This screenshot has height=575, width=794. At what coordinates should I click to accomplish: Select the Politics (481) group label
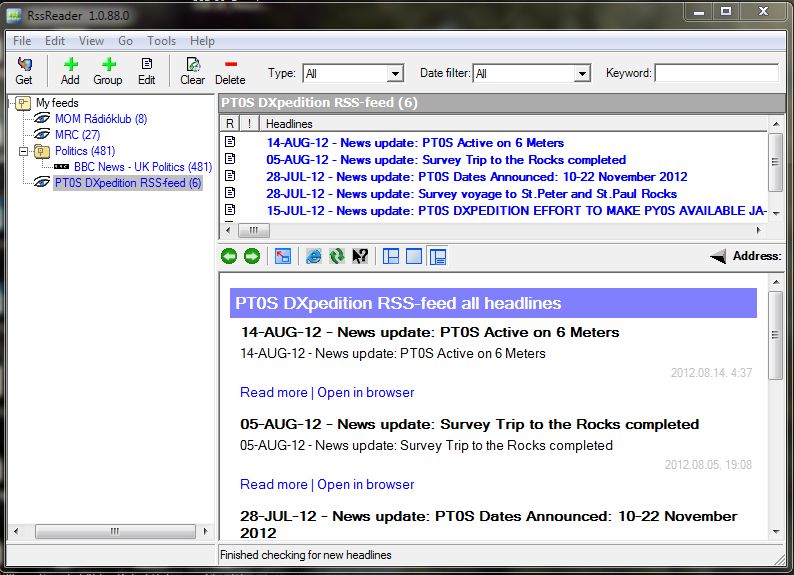pyautogui.click(x=85, y=151)
